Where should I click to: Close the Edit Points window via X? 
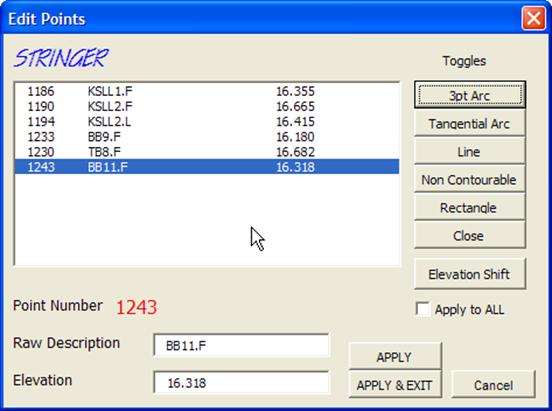533,18
